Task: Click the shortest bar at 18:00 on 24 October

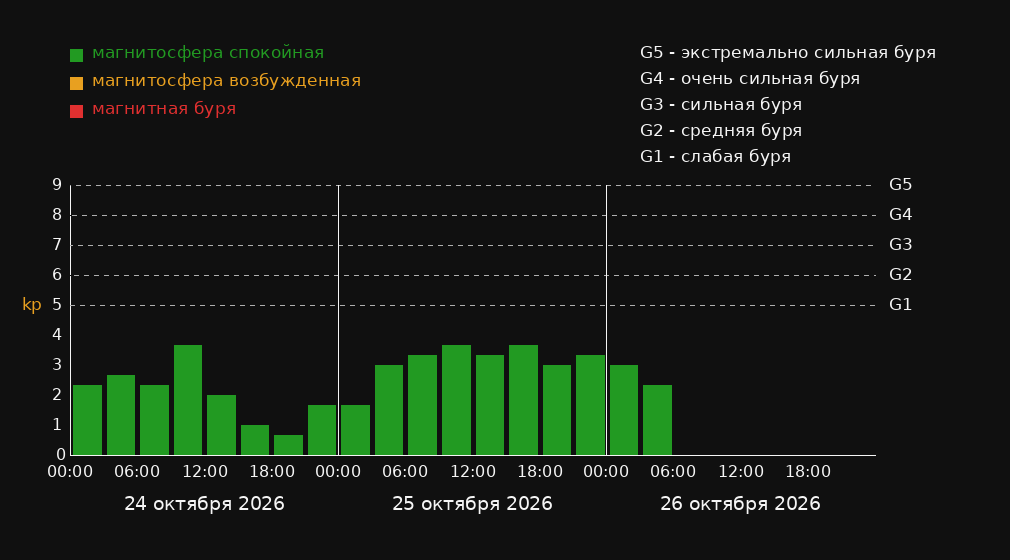Action: 289,445
